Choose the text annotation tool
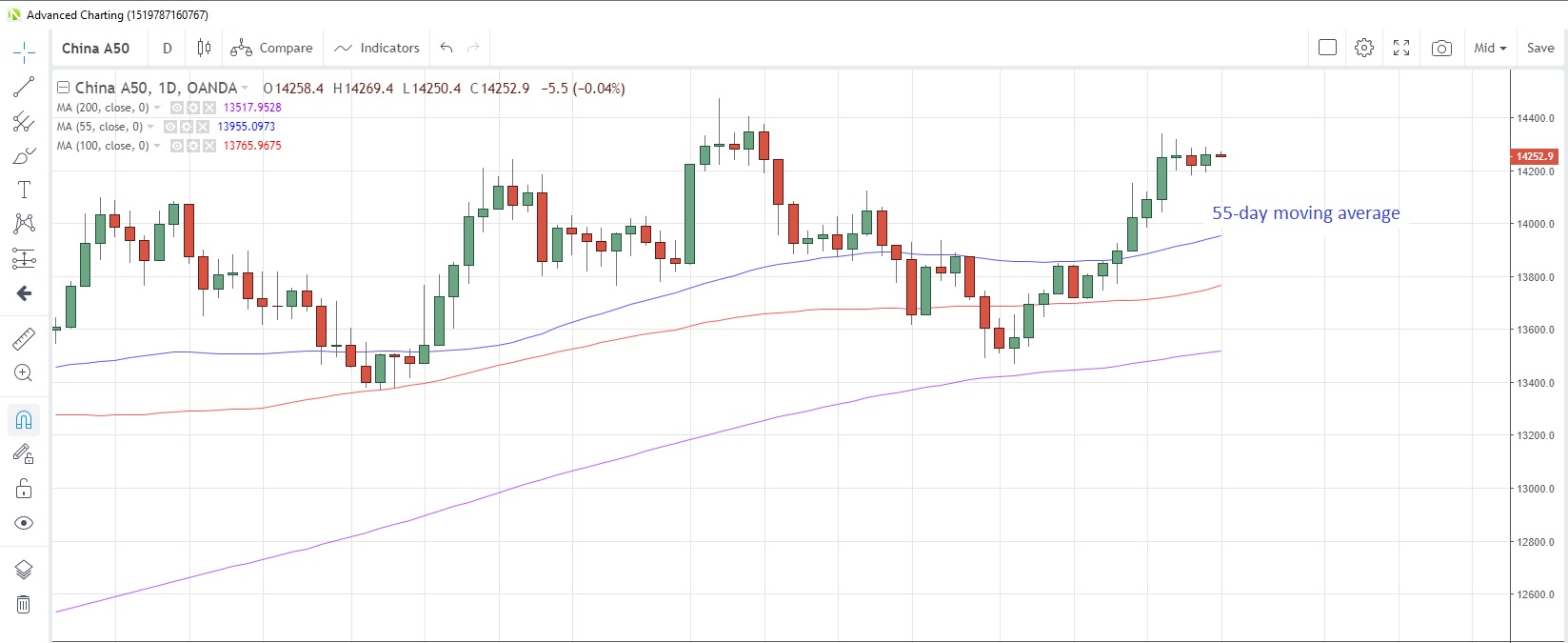The width and height of the screenshot is (1568, 643). point(24,190)
